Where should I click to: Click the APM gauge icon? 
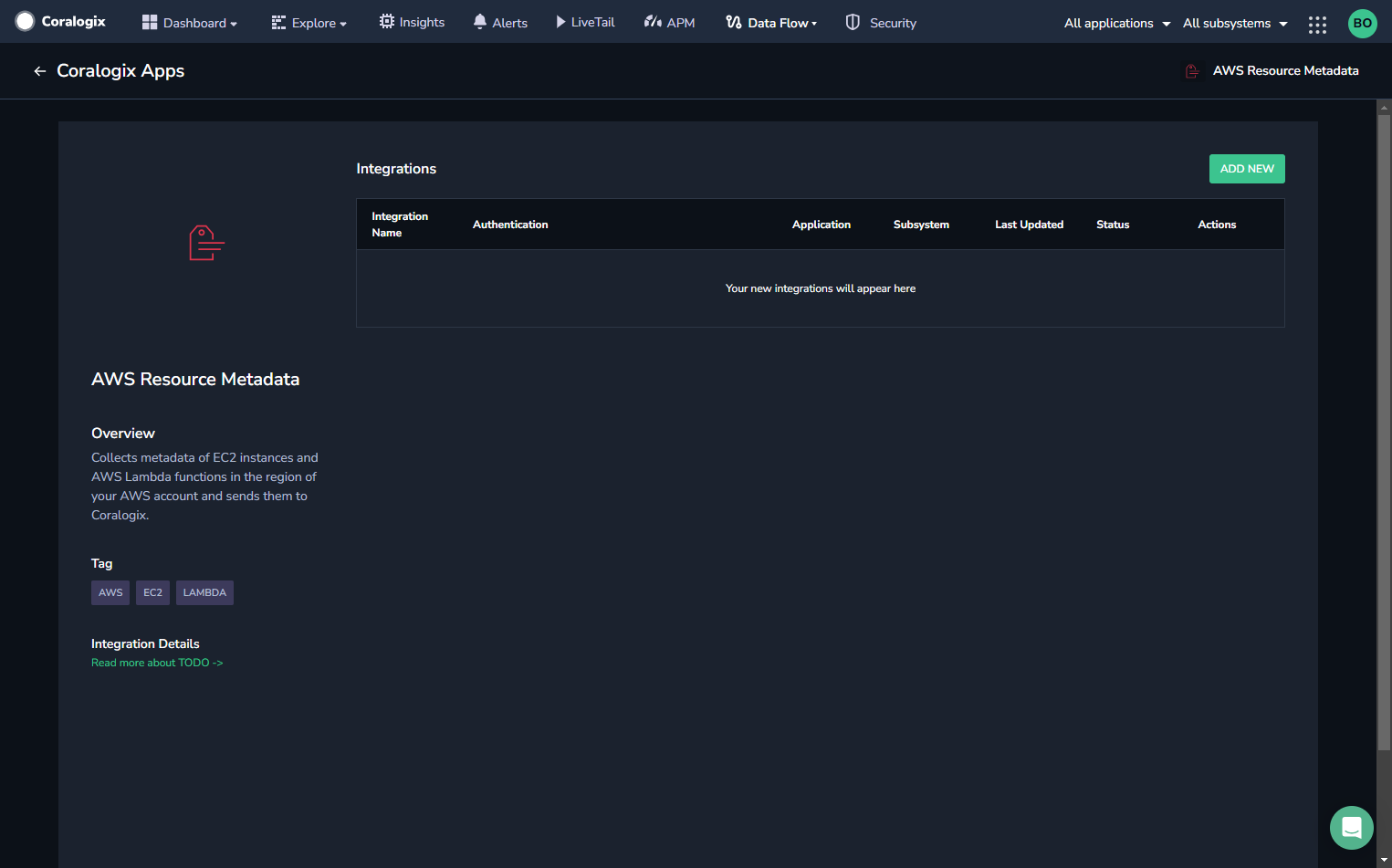(653, 21)
